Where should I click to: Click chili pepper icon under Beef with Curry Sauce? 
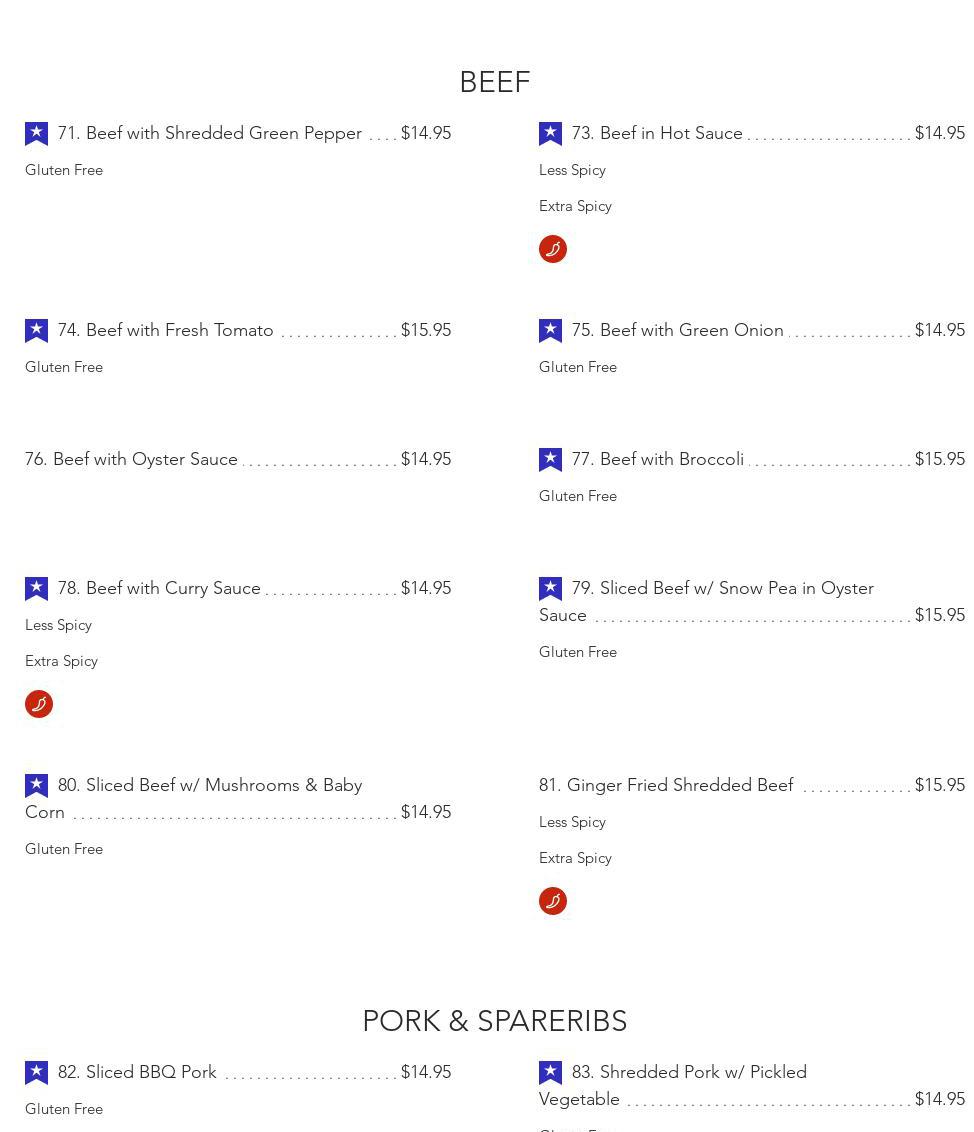click(39, 704)
